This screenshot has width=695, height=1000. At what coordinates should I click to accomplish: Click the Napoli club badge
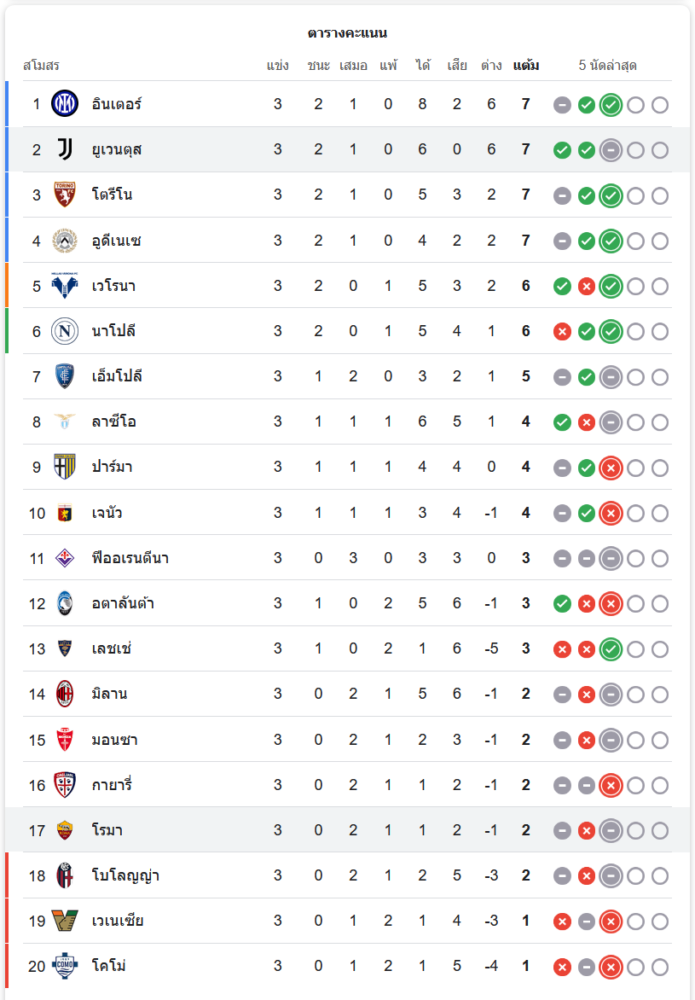(x=65, y=331)
